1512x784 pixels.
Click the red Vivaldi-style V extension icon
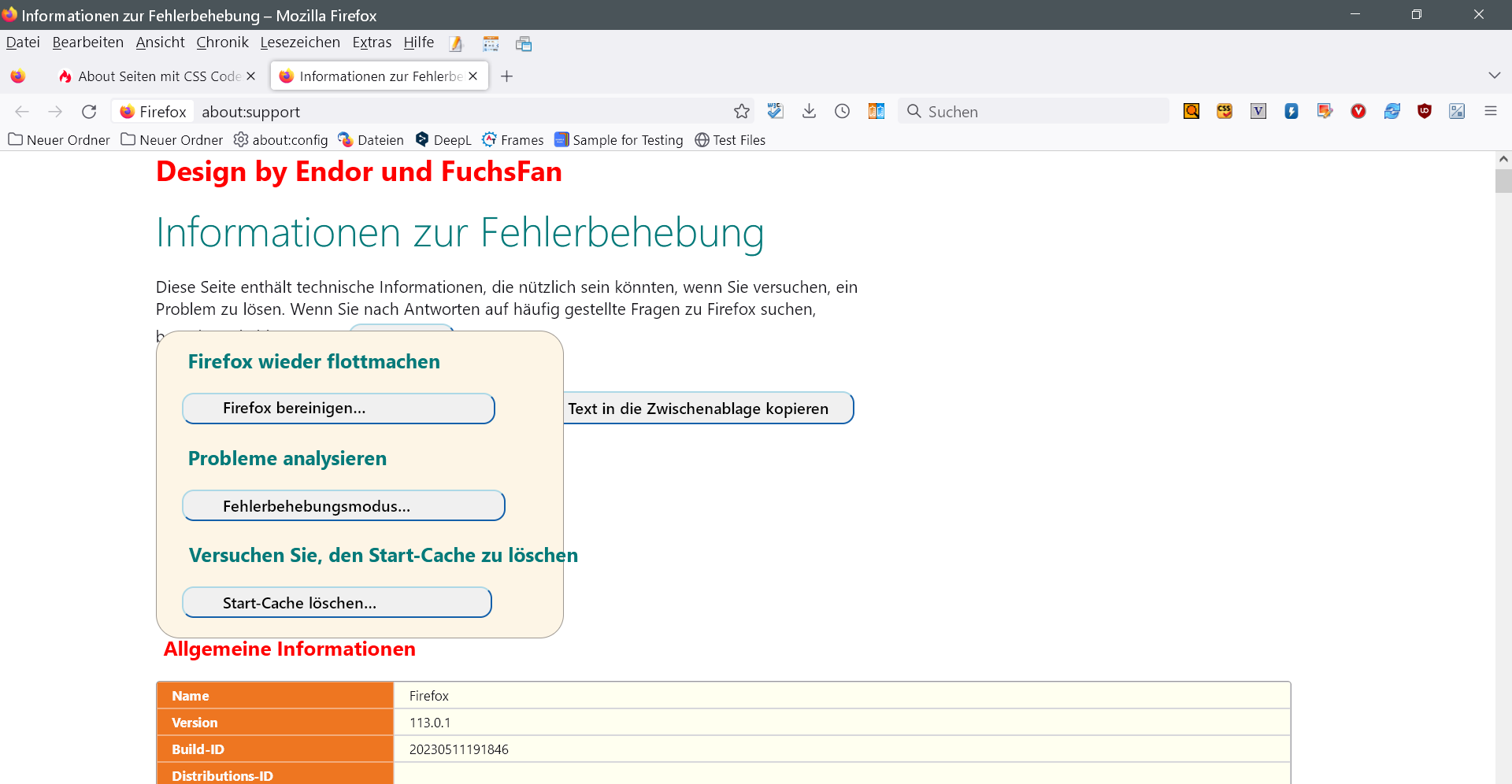click(1358, 112)
